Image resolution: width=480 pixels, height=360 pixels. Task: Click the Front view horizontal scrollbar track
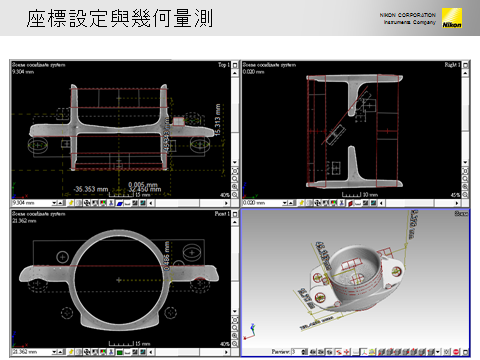(188, 352)
